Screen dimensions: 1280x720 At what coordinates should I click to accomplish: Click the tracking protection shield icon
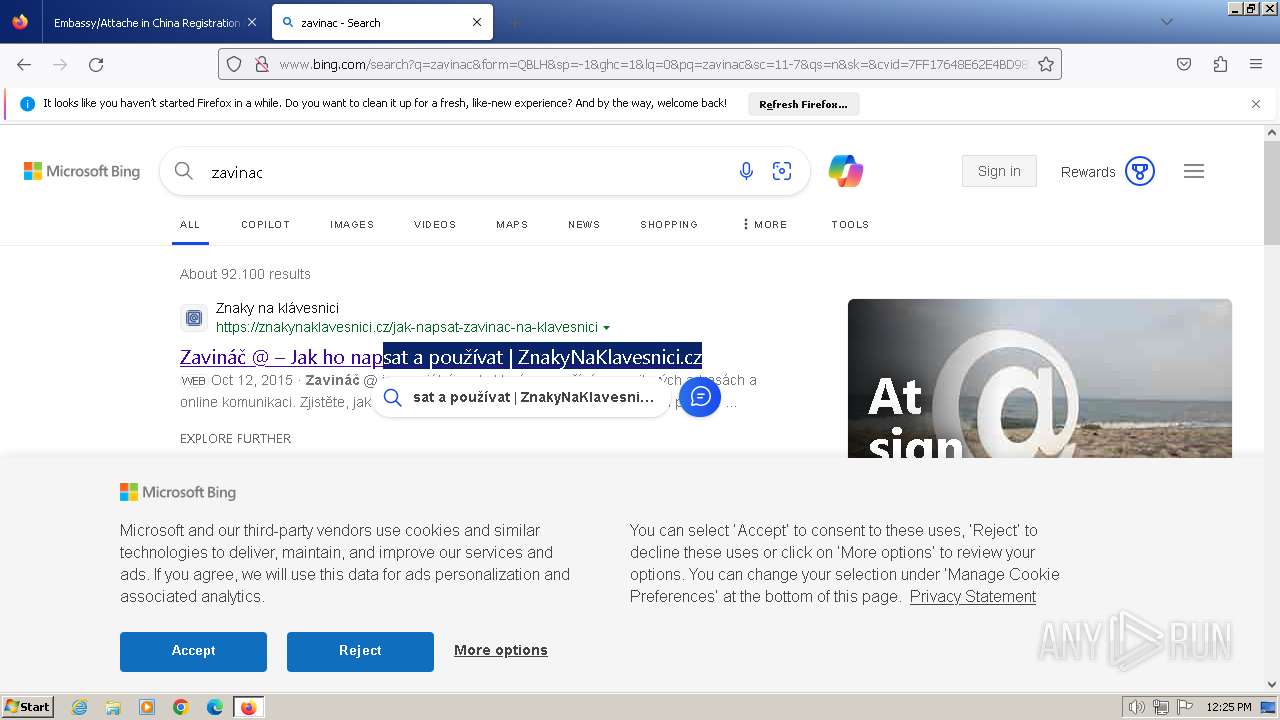(x=234, y=64)
